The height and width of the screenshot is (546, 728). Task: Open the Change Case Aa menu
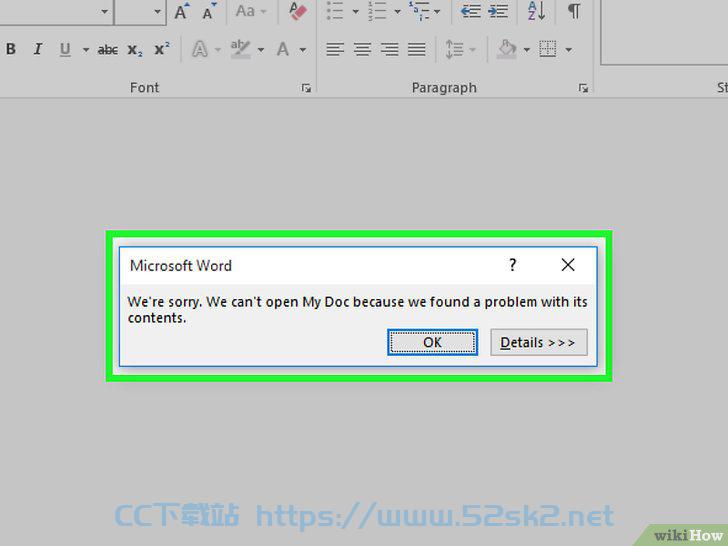point(251,11)
